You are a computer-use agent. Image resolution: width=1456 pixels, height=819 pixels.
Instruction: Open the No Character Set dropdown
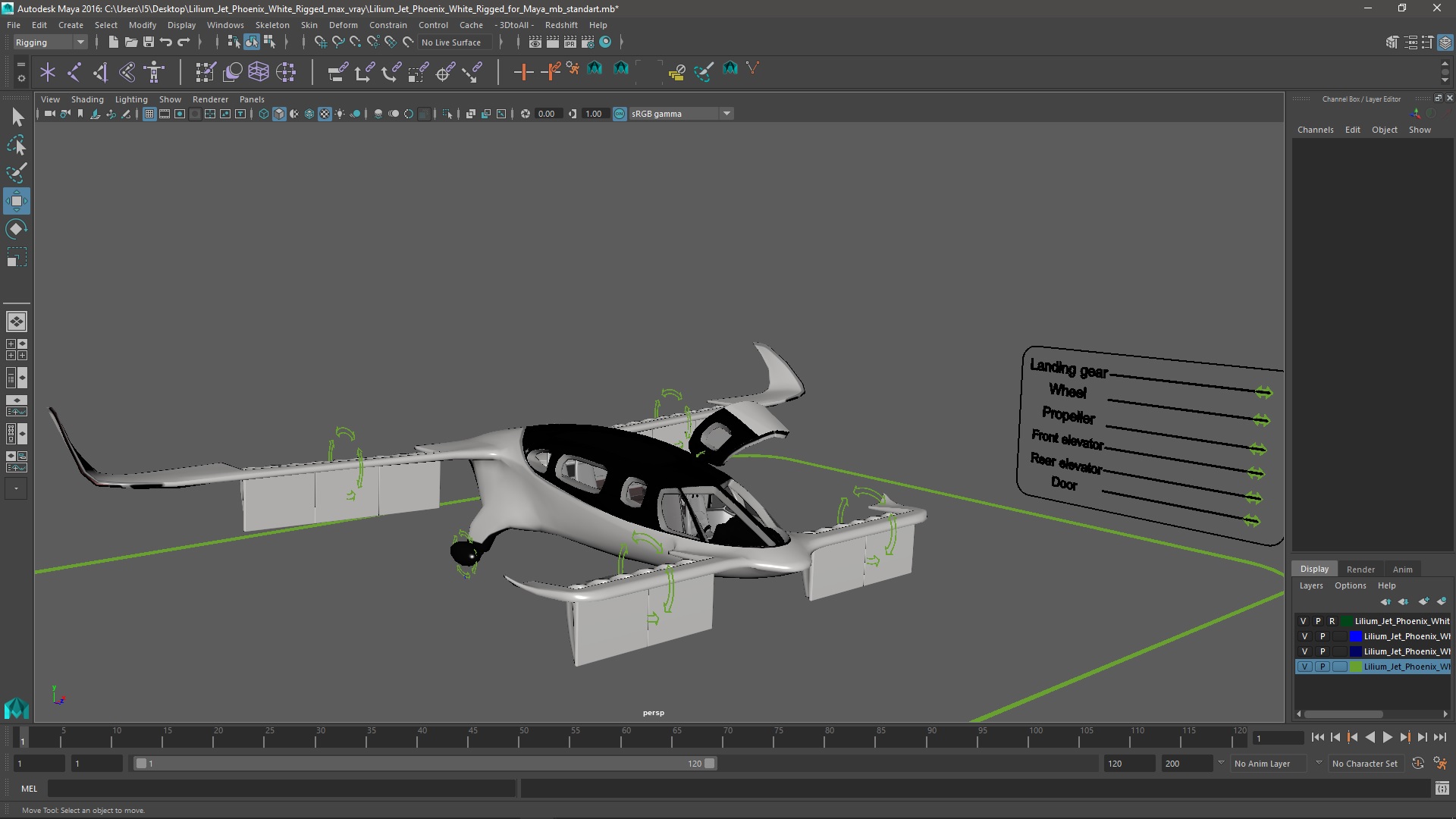coord(1367,764)
